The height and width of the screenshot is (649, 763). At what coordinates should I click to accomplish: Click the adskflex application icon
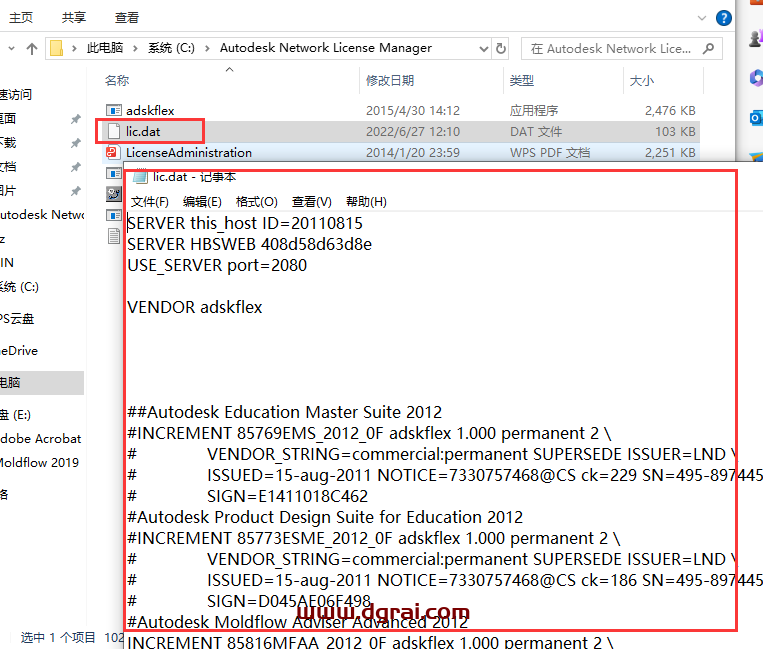(x=113, y=110)
